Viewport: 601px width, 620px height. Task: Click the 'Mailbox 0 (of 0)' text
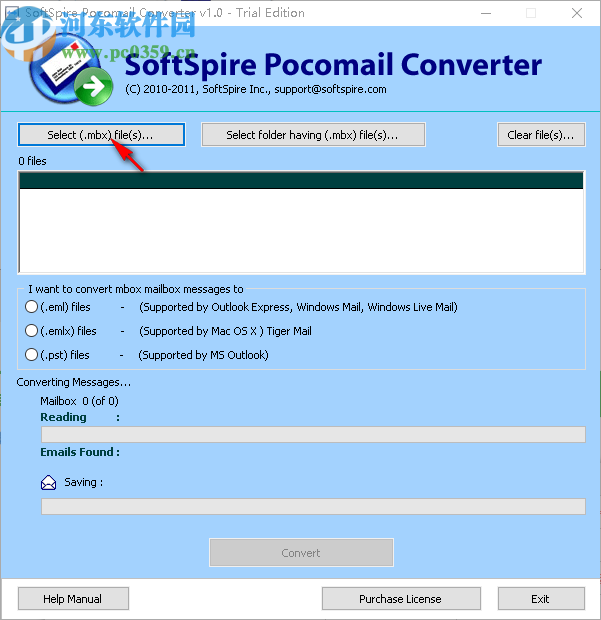79,401
